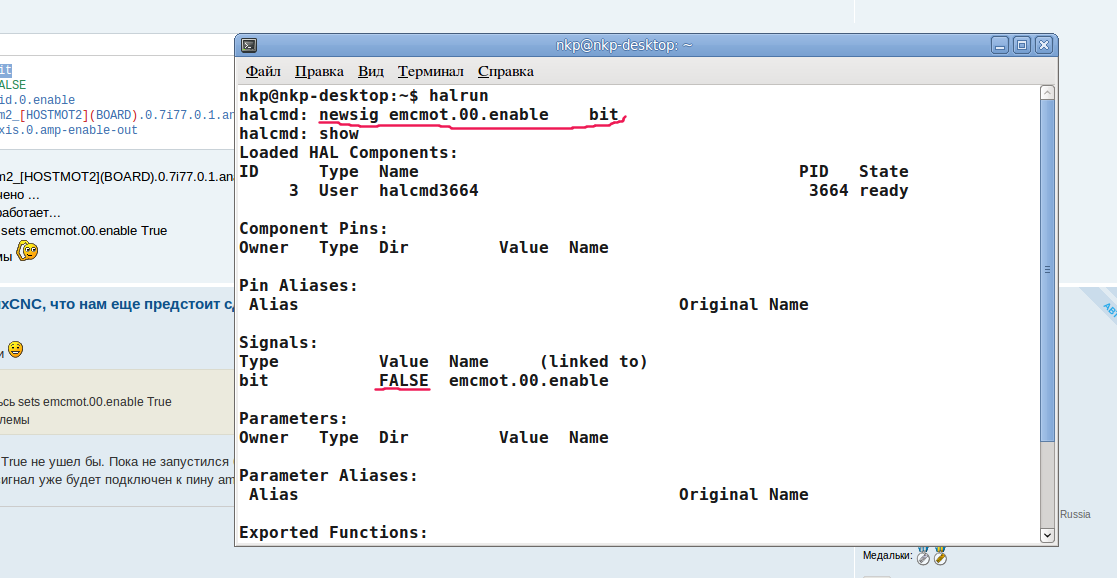The image size is (1117, 578).
Task: Click forum text 'sets emcmot.00.enable True'
Action: pos(83,231)
